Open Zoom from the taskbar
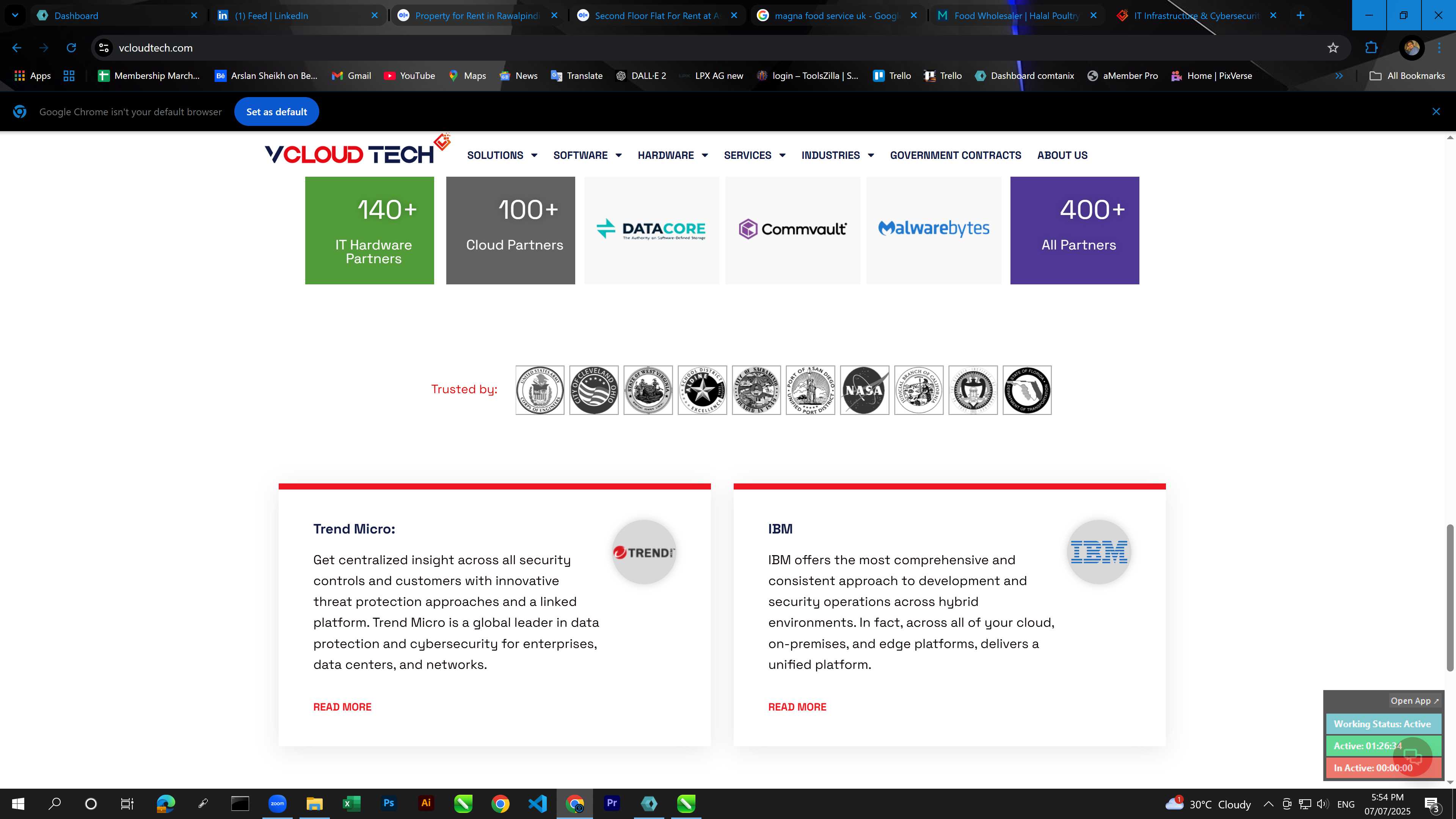This screenshot has height=819, width=1456. tap(277, 803)
